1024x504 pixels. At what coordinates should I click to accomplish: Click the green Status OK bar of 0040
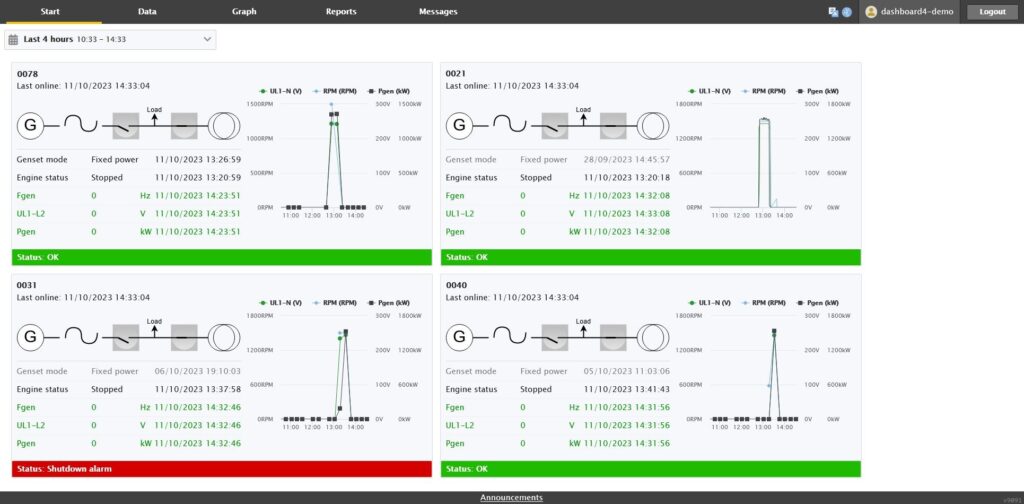point(650,469)
